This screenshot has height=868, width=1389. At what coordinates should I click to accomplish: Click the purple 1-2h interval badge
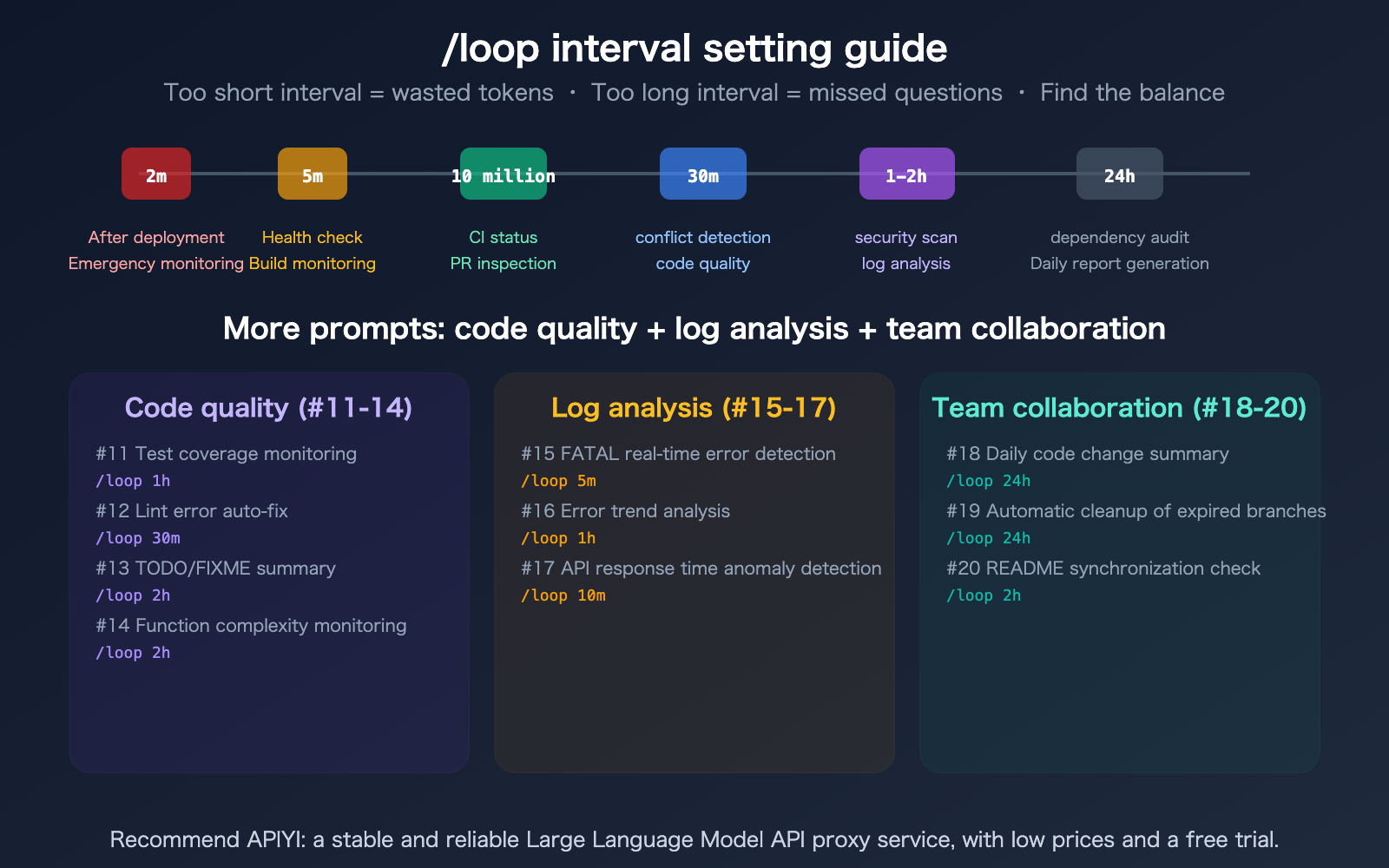[906, 174]
